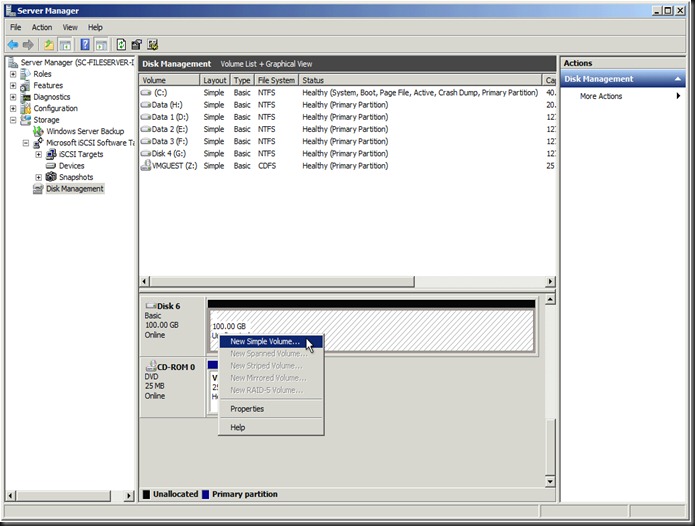Screen dimensions: 695x526
Task: Click the Disk 6 unallocated space block
Action: click(420, 328)
